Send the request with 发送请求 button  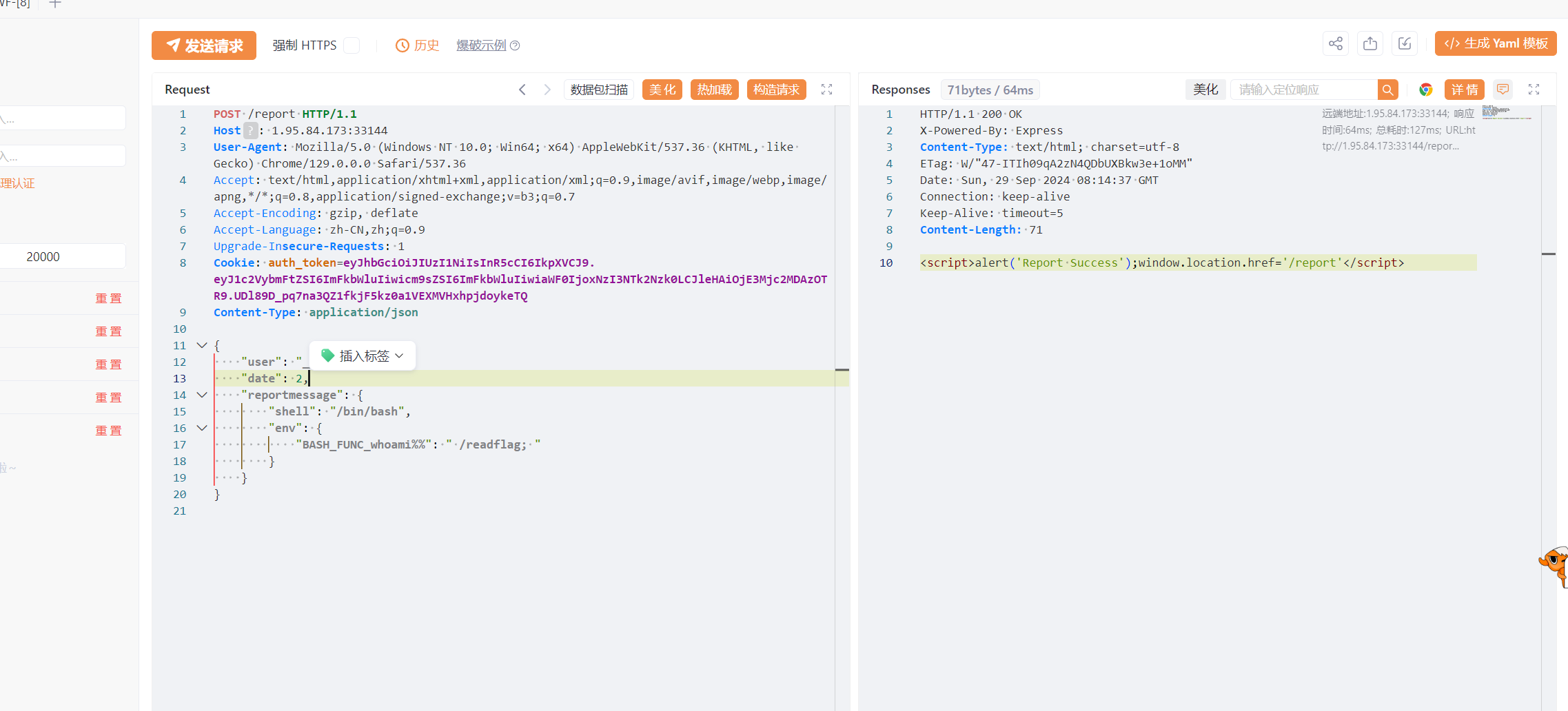[204, 45]
